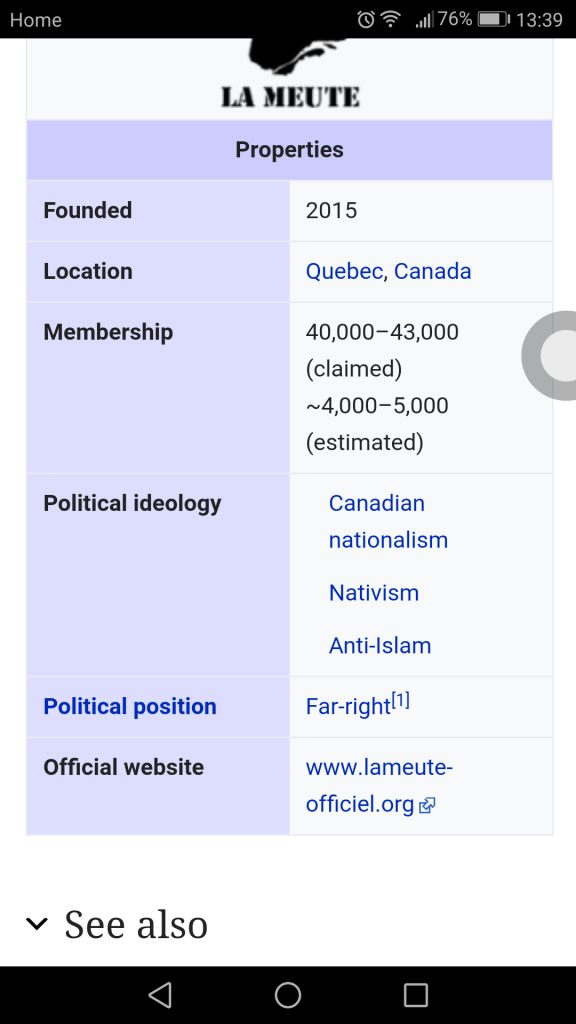Tap the Android home circle icon
Viewport: 576px width, 1024px height.
[x=288, y=995]
